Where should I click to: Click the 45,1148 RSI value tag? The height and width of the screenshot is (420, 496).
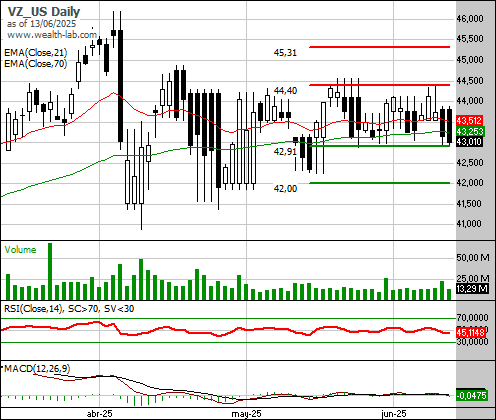coord(471,332)
